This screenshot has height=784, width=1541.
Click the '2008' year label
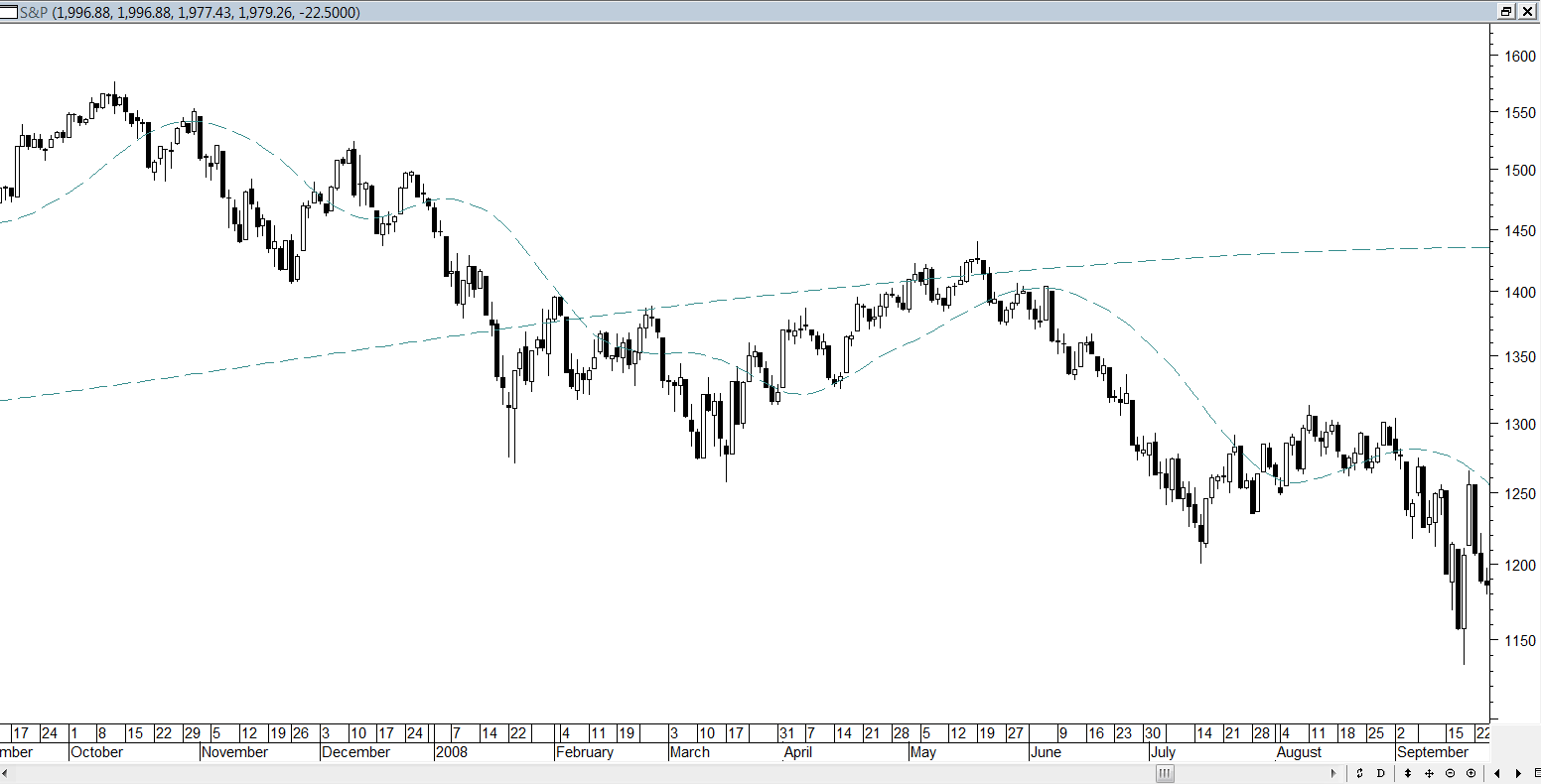tap(452, 752)
